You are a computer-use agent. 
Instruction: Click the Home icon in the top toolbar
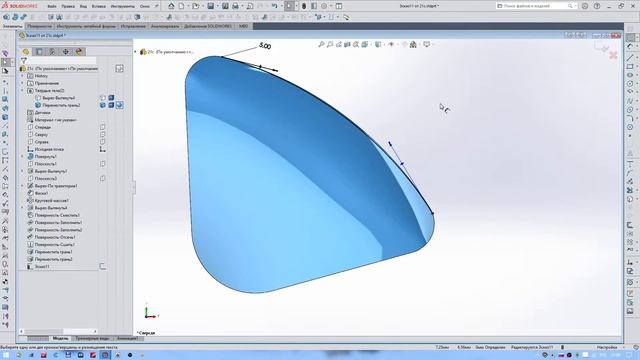click(x=171, y=6)
